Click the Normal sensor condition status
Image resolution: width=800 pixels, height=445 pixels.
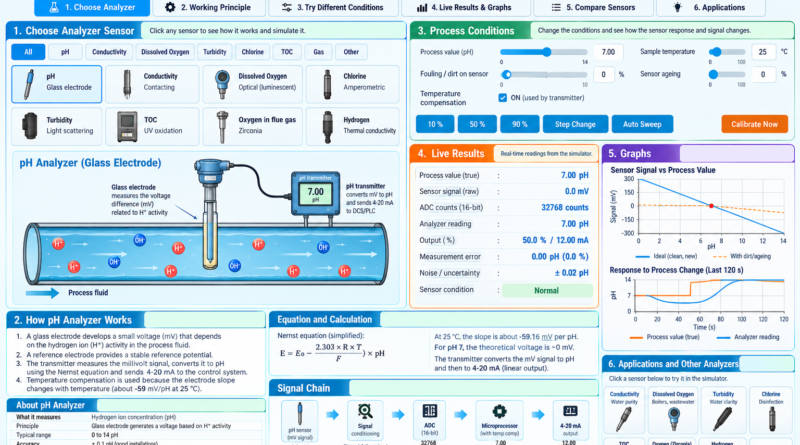pyautogui.click(x=547, y=290)
